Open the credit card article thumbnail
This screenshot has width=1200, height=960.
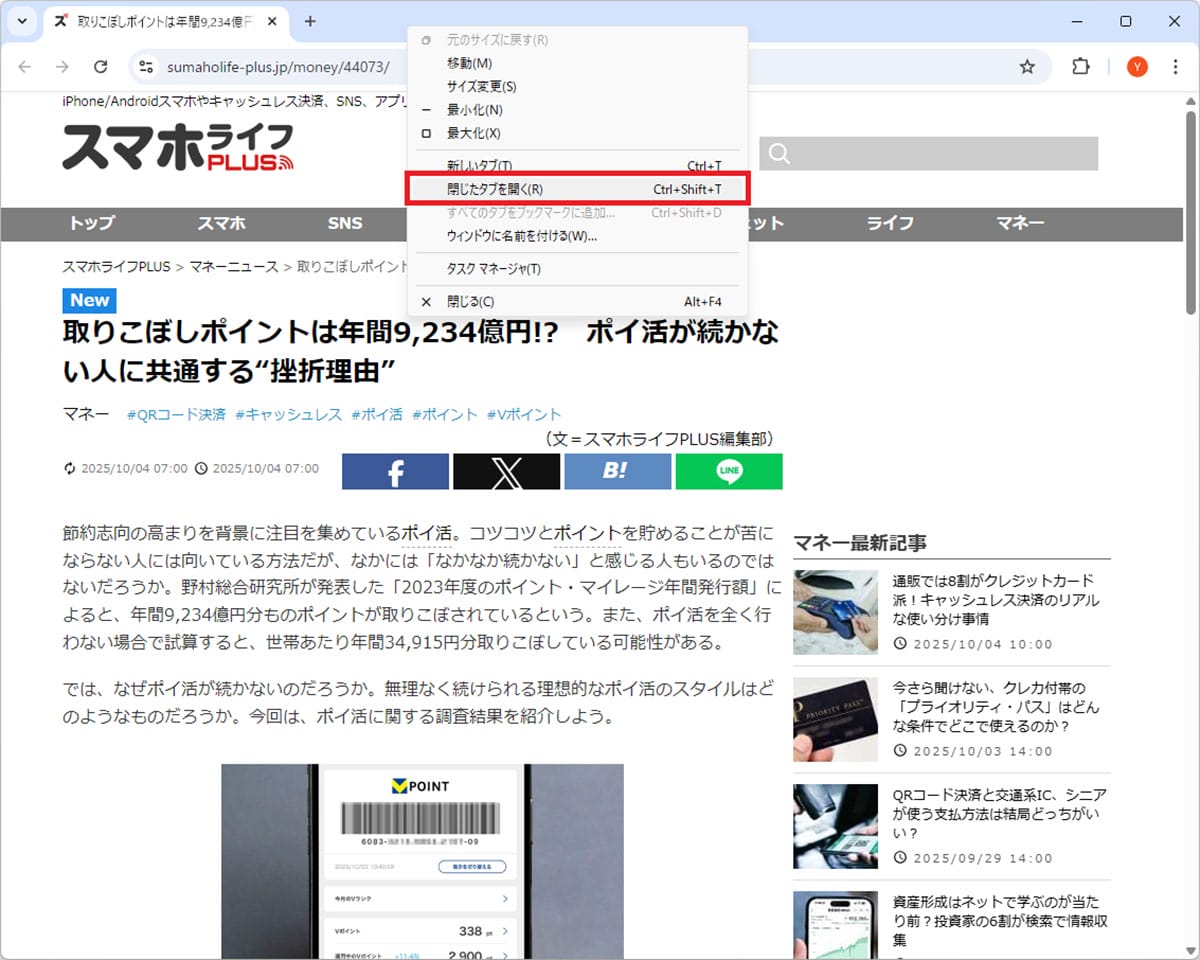tap(835, 612)
